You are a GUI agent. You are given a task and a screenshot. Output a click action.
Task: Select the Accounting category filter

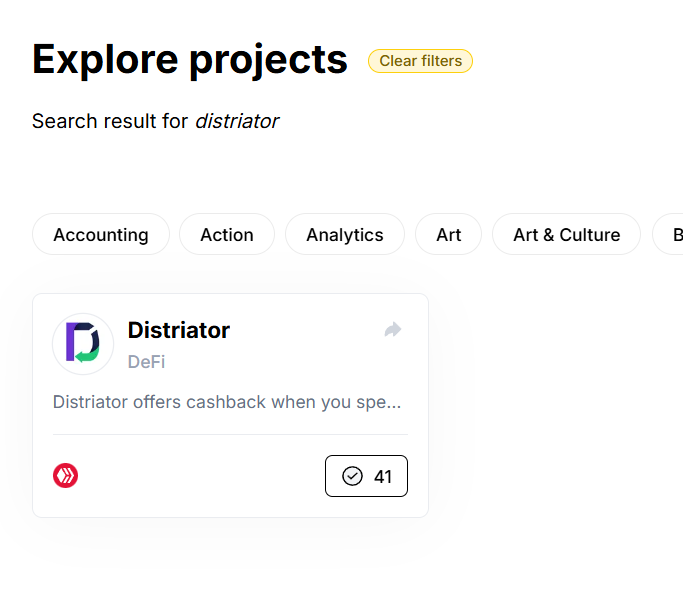point(101,234)
